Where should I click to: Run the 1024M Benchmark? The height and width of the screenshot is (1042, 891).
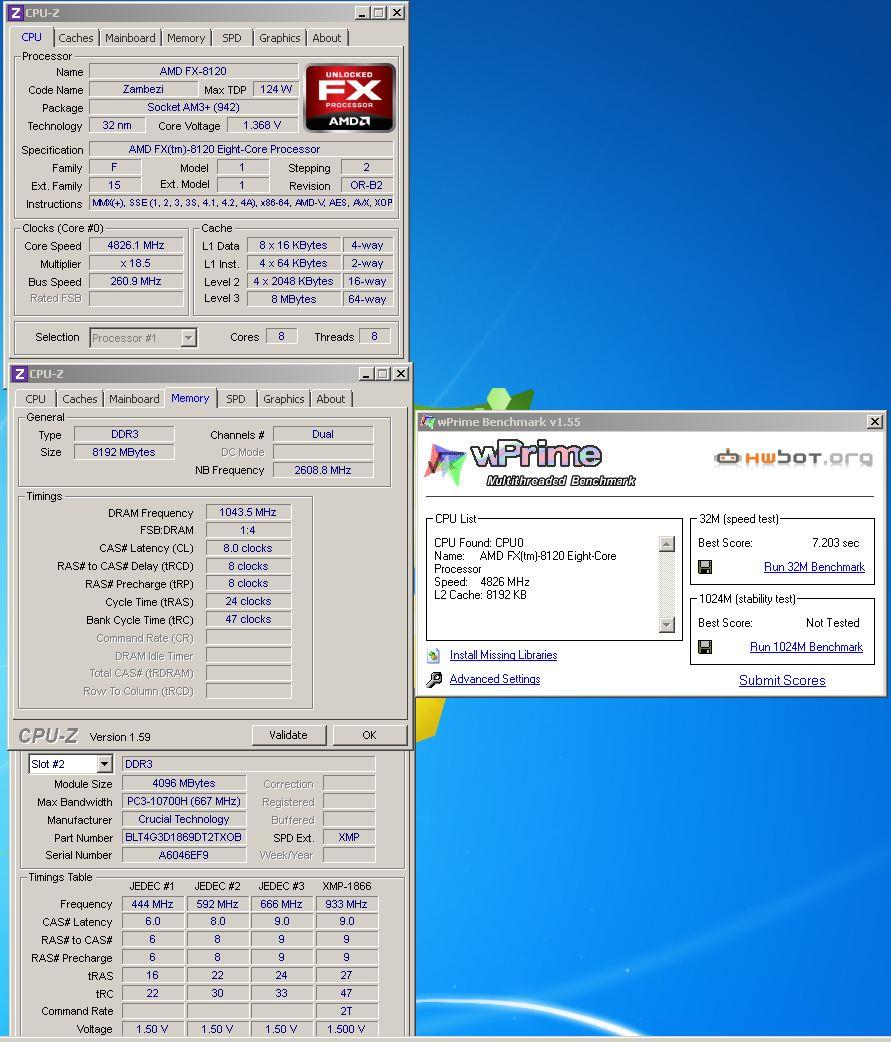click(806, 647)
